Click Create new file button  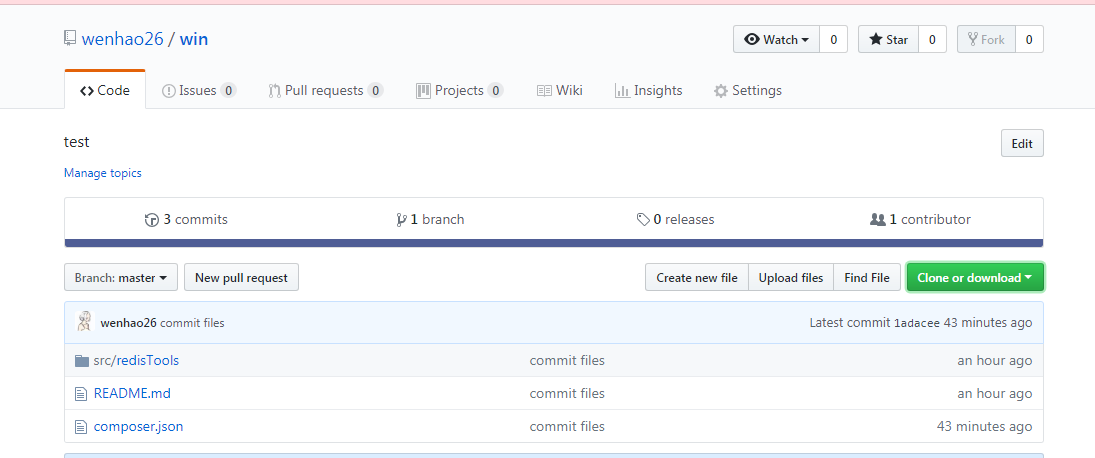pos(697,277)
